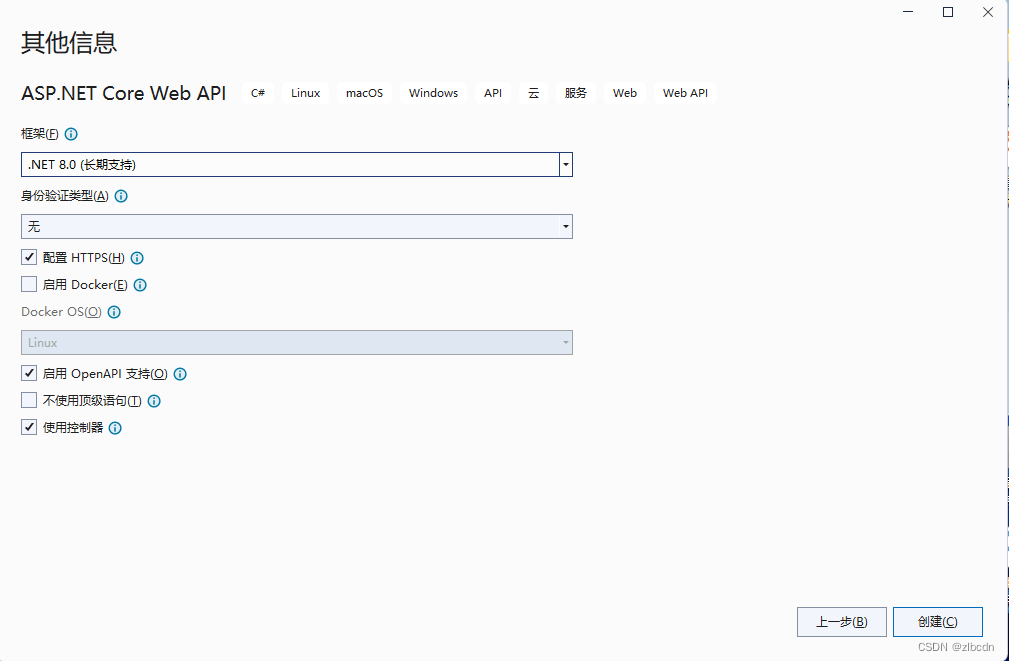
Task: Click the info icon next to 身份验证类型(A)
Action: point(121,196)
